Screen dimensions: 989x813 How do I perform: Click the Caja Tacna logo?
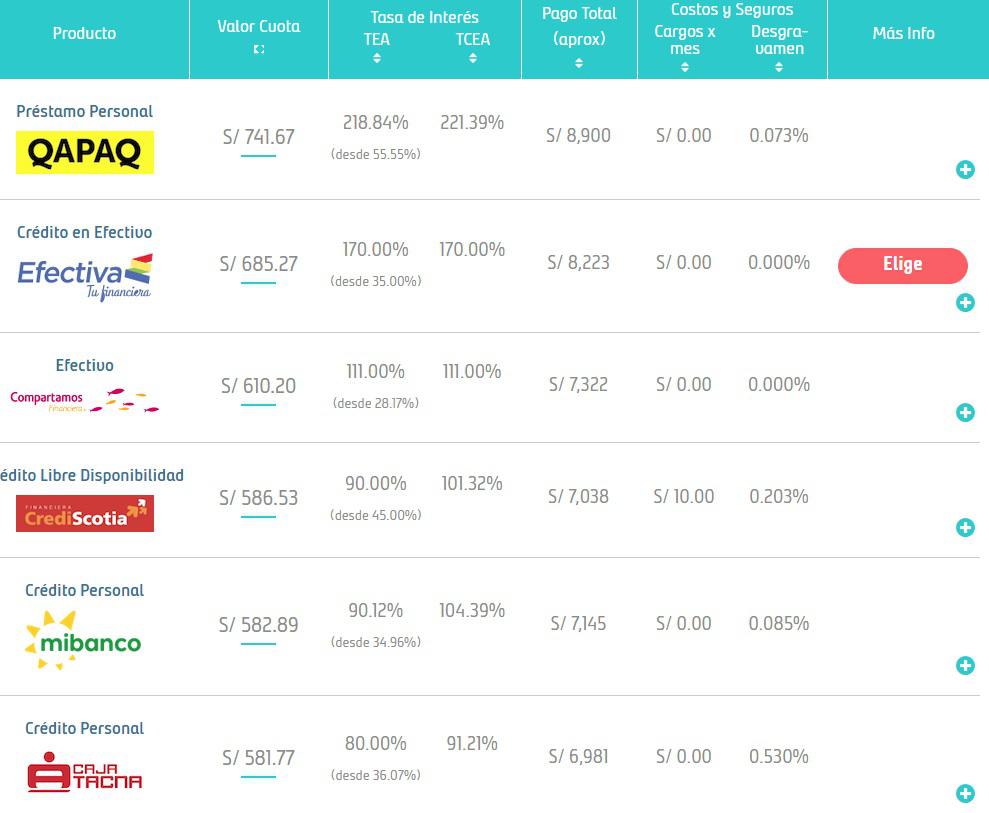click(x=85, y=774)
